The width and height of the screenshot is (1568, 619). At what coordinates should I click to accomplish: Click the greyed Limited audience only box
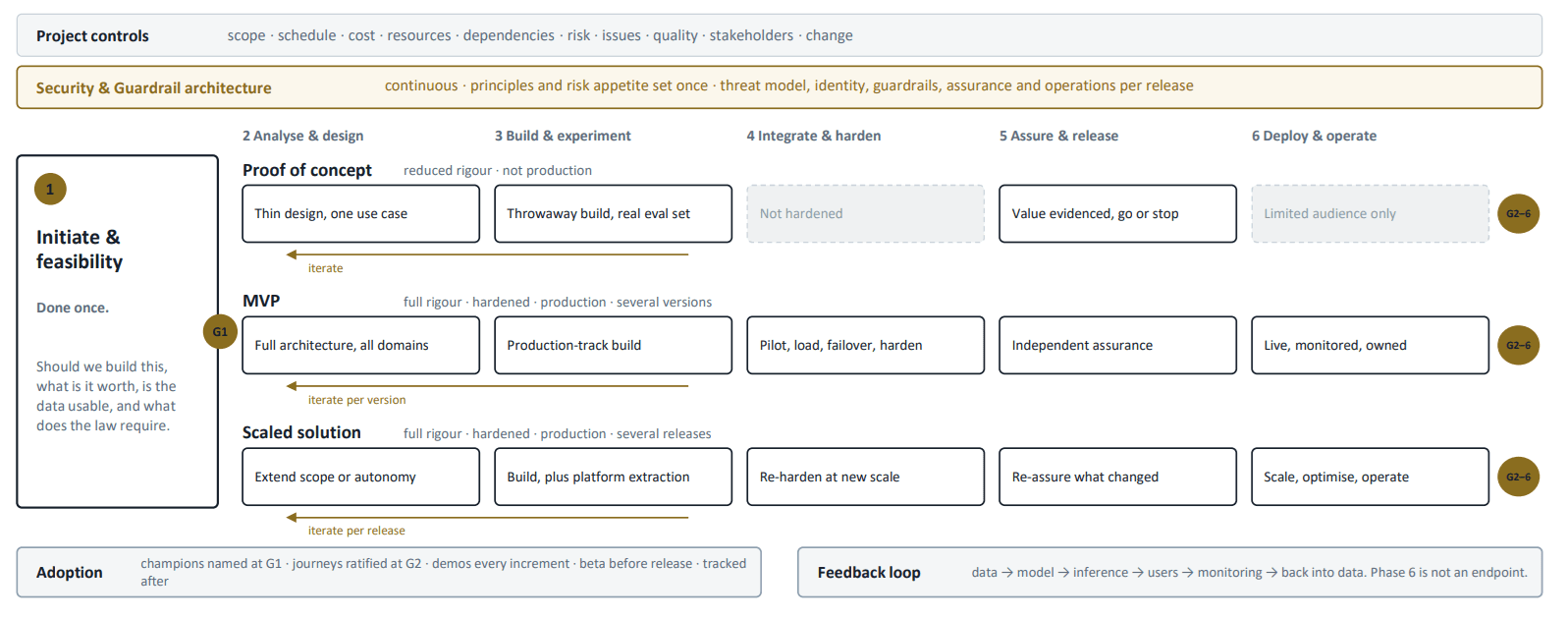pyautogui.click(x=1371, y=213)
